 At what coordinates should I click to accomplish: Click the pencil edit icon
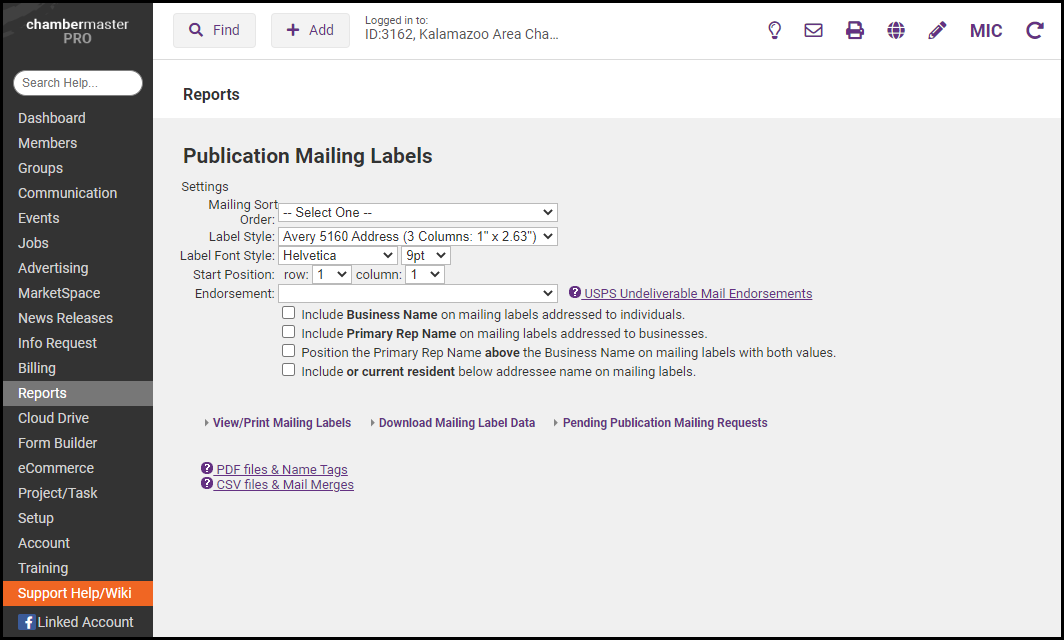(x=937, y=30)
